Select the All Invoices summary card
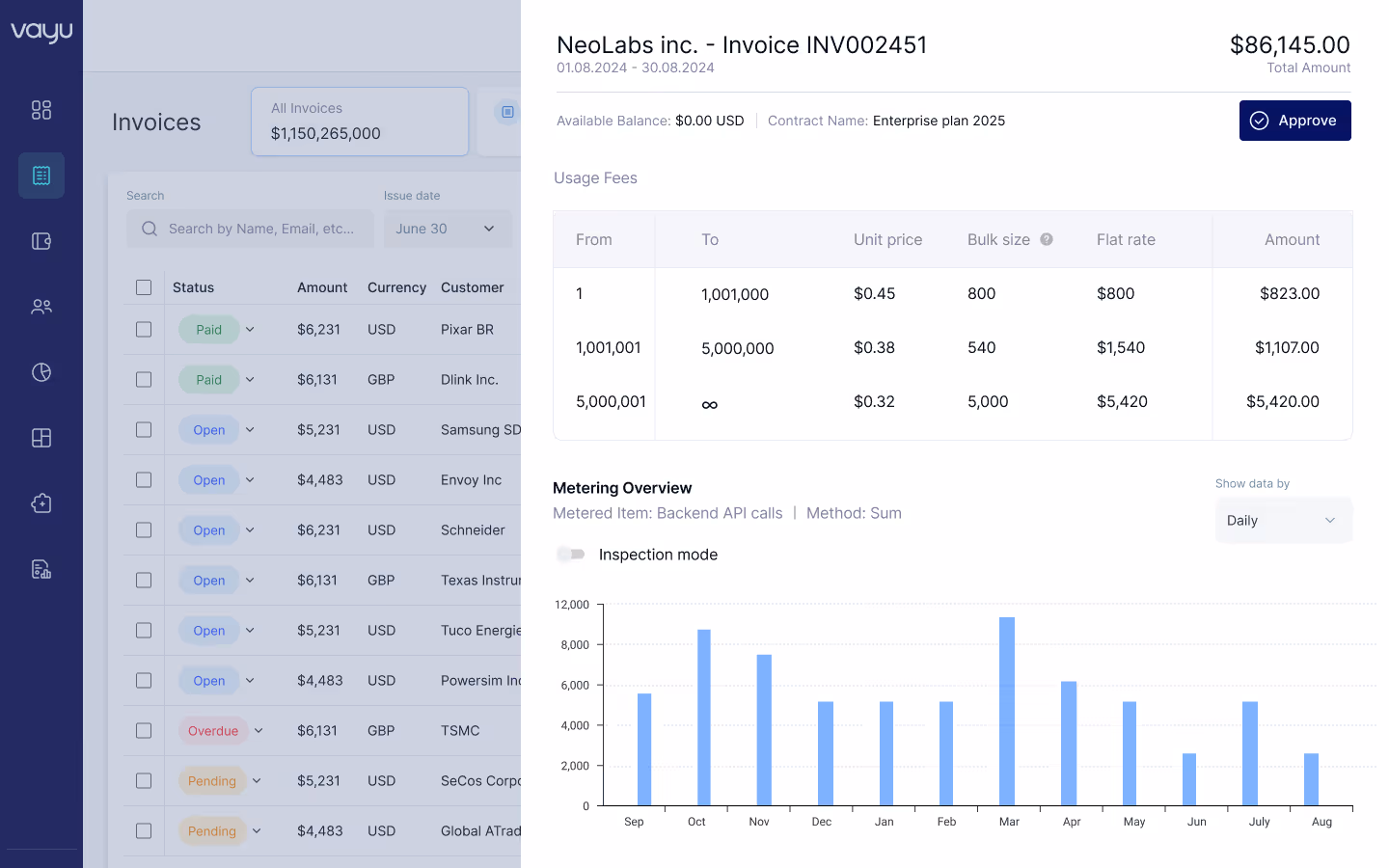This screenshot has width=1389, height=868. tap(360, 122)
